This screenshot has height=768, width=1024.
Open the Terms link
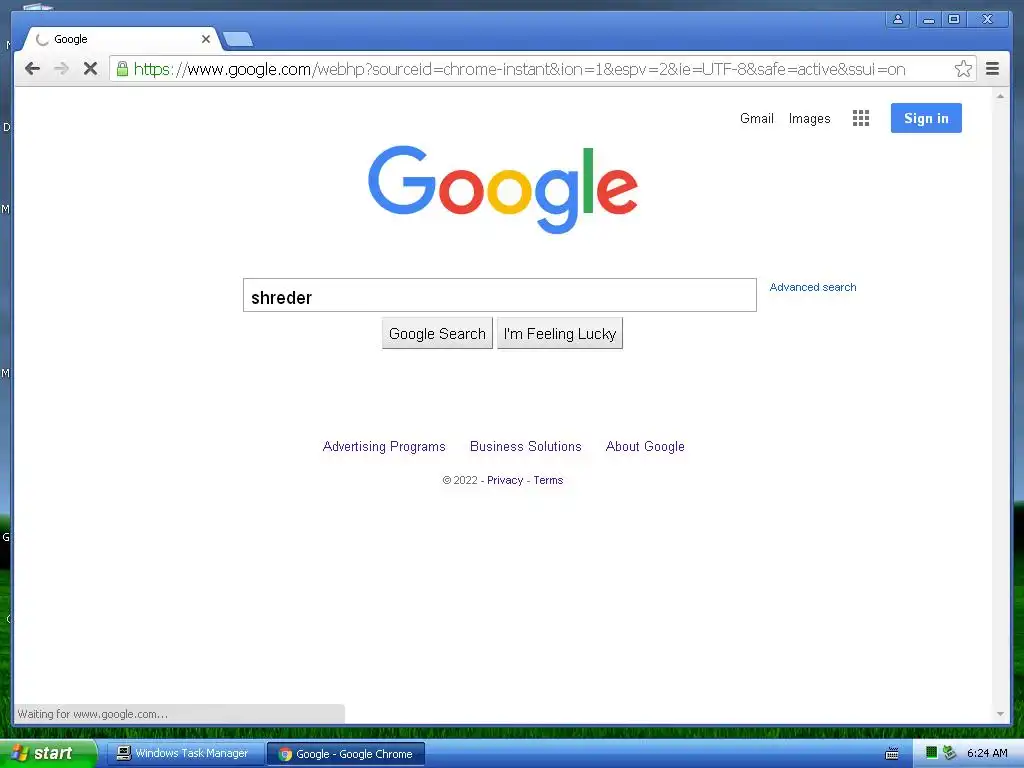pos(548,480)
